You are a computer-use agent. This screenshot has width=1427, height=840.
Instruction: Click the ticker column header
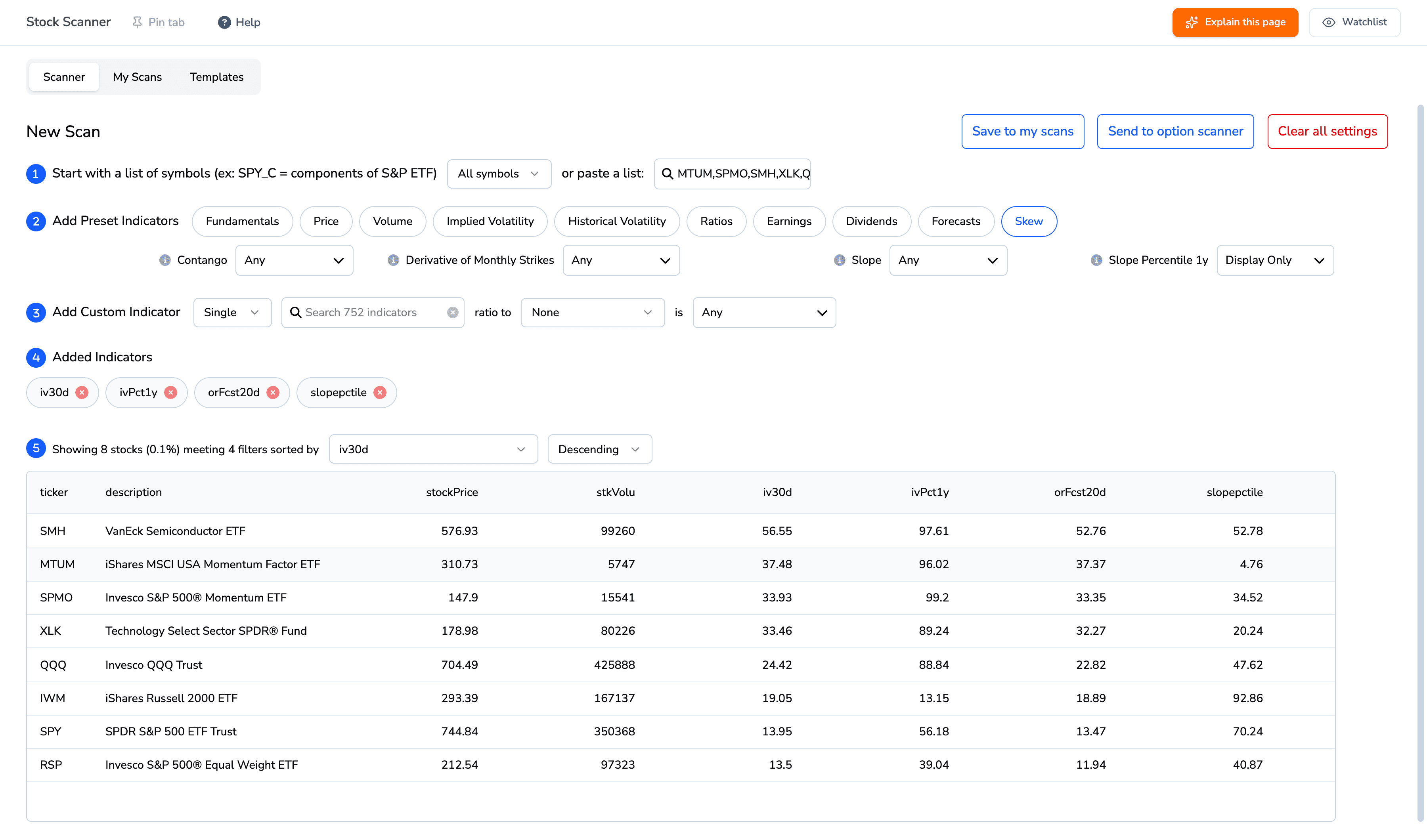pos(54,493)
